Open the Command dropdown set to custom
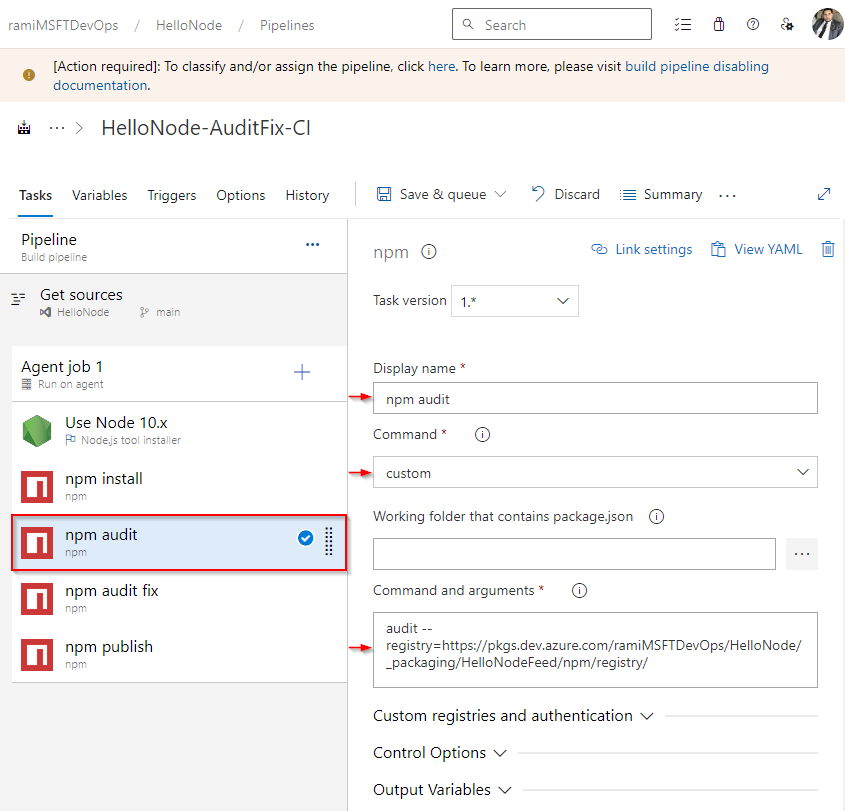The image size is (845, 811). 595,472
